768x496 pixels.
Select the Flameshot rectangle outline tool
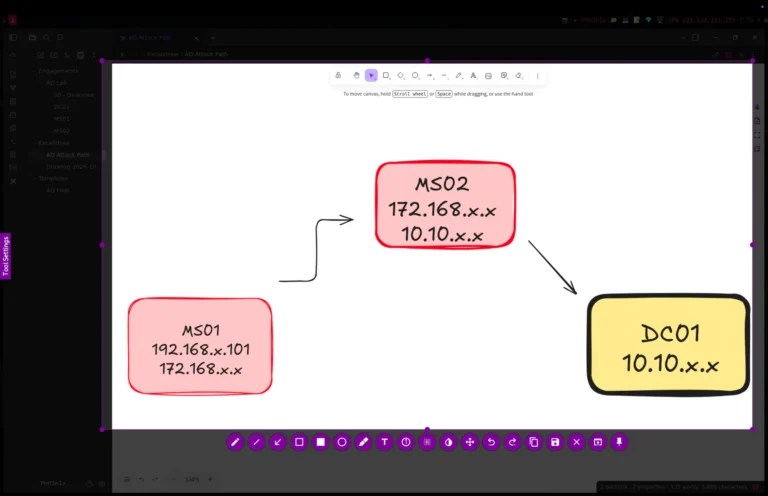[299, 442]
